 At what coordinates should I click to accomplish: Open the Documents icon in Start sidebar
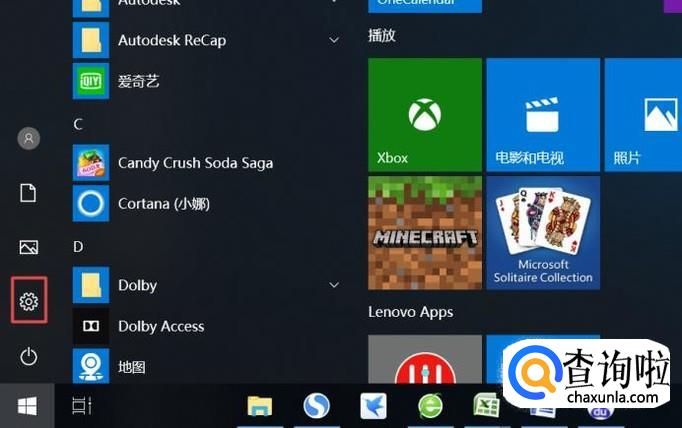(28, 193)
